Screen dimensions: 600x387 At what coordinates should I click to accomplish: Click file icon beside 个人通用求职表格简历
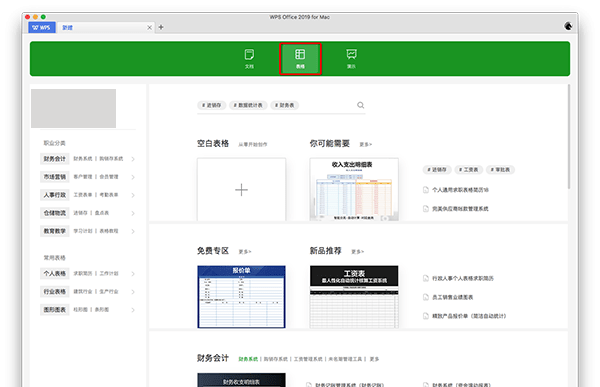426,190
